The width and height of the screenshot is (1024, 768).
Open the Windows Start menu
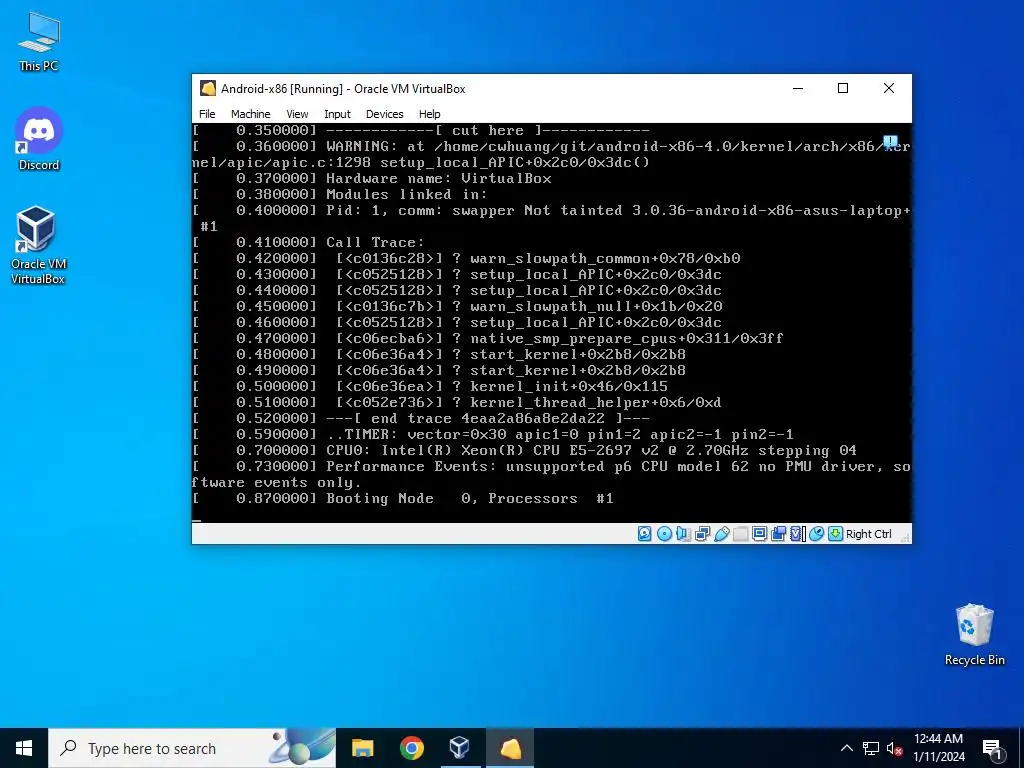pyautogui.click(x=24, y=748)
